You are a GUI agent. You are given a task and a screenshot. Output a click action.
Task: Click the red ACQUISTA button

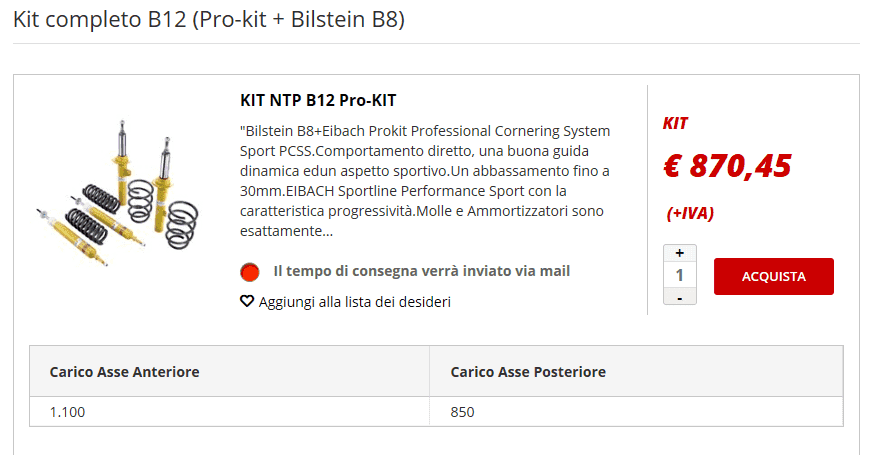pos(773,277)
